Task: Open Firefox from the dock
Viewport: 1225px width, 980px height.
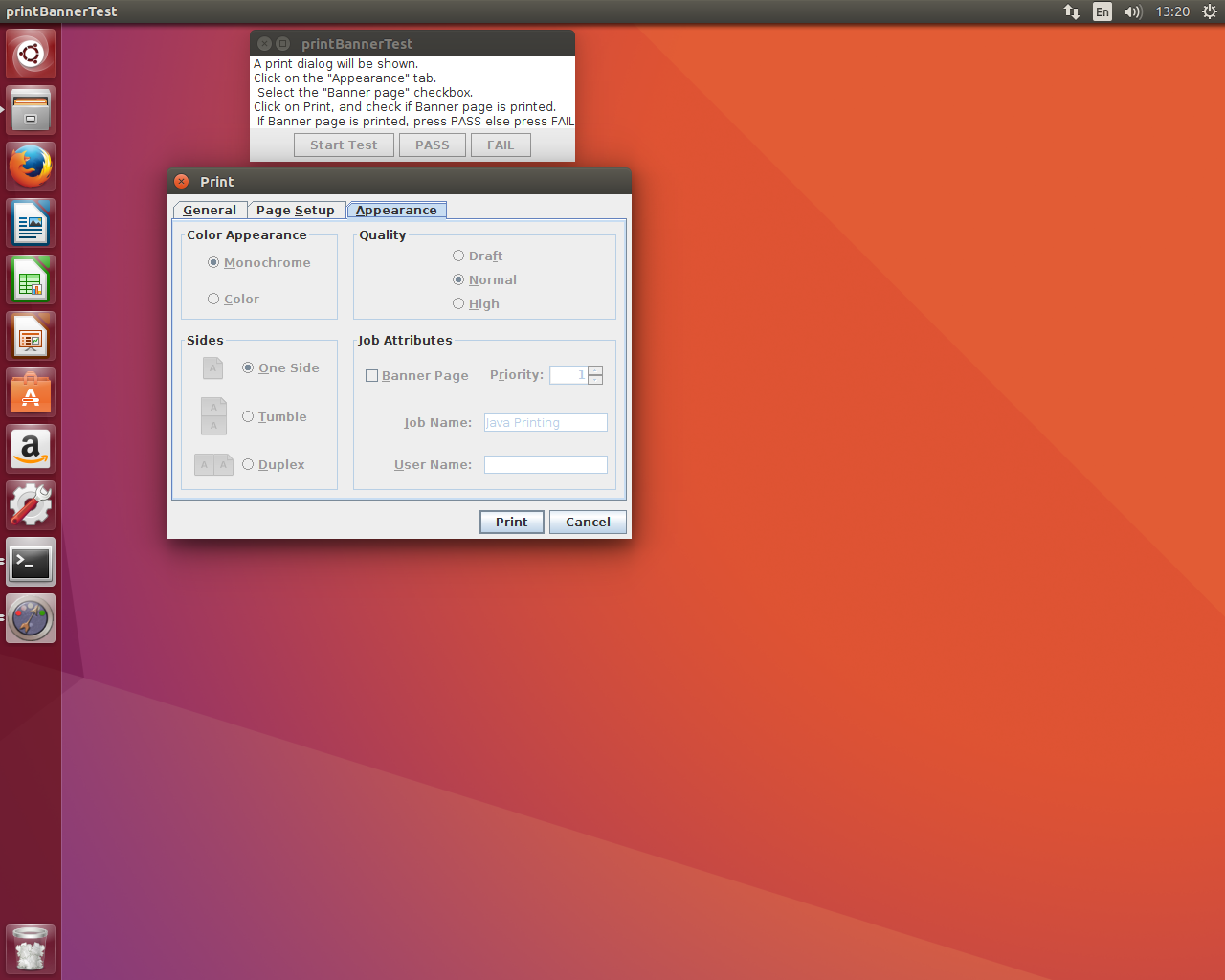Action: tap(31, 167)
